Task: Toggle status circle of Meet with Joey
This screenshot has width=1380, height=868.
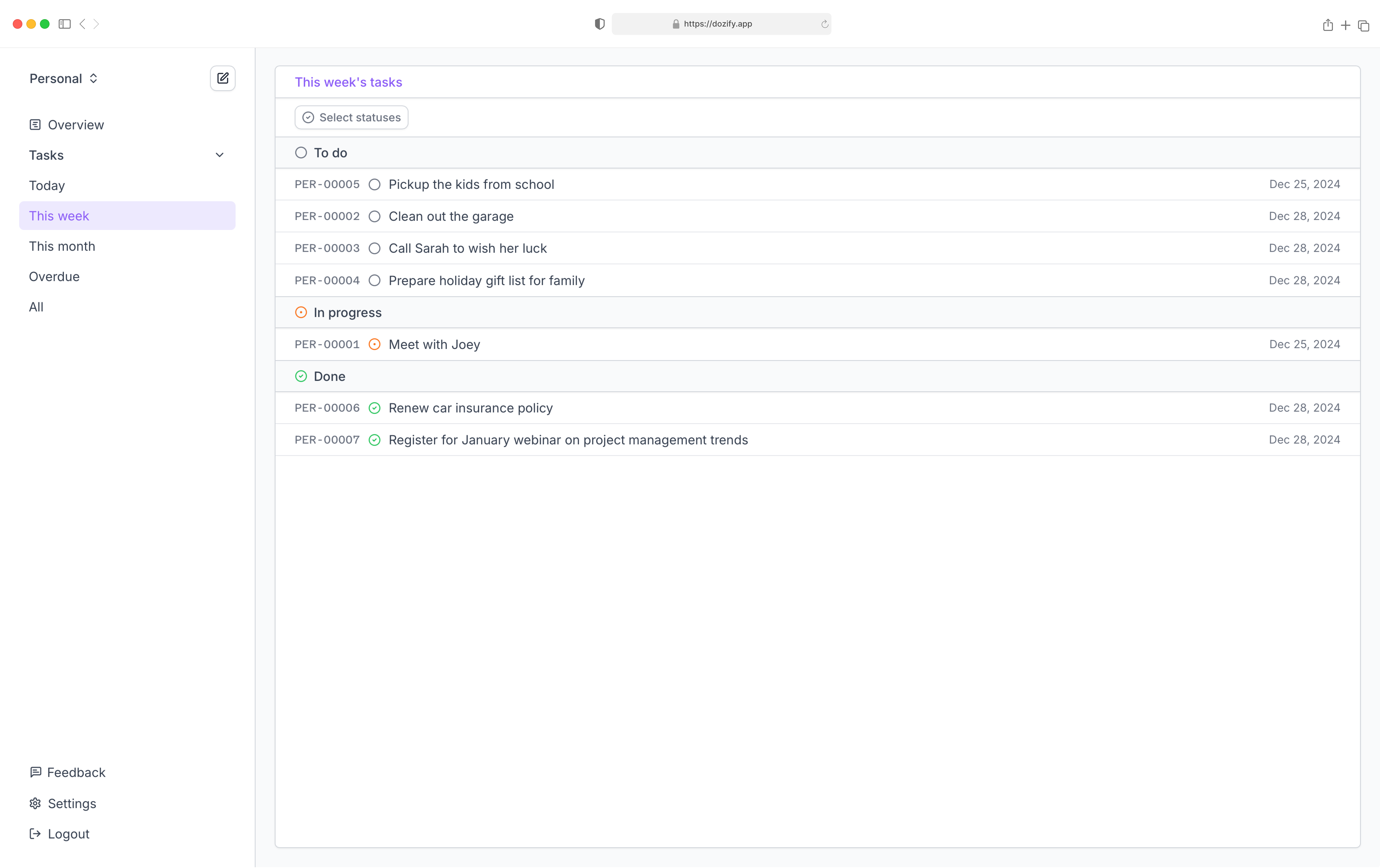Action: (x=374, y=344)
